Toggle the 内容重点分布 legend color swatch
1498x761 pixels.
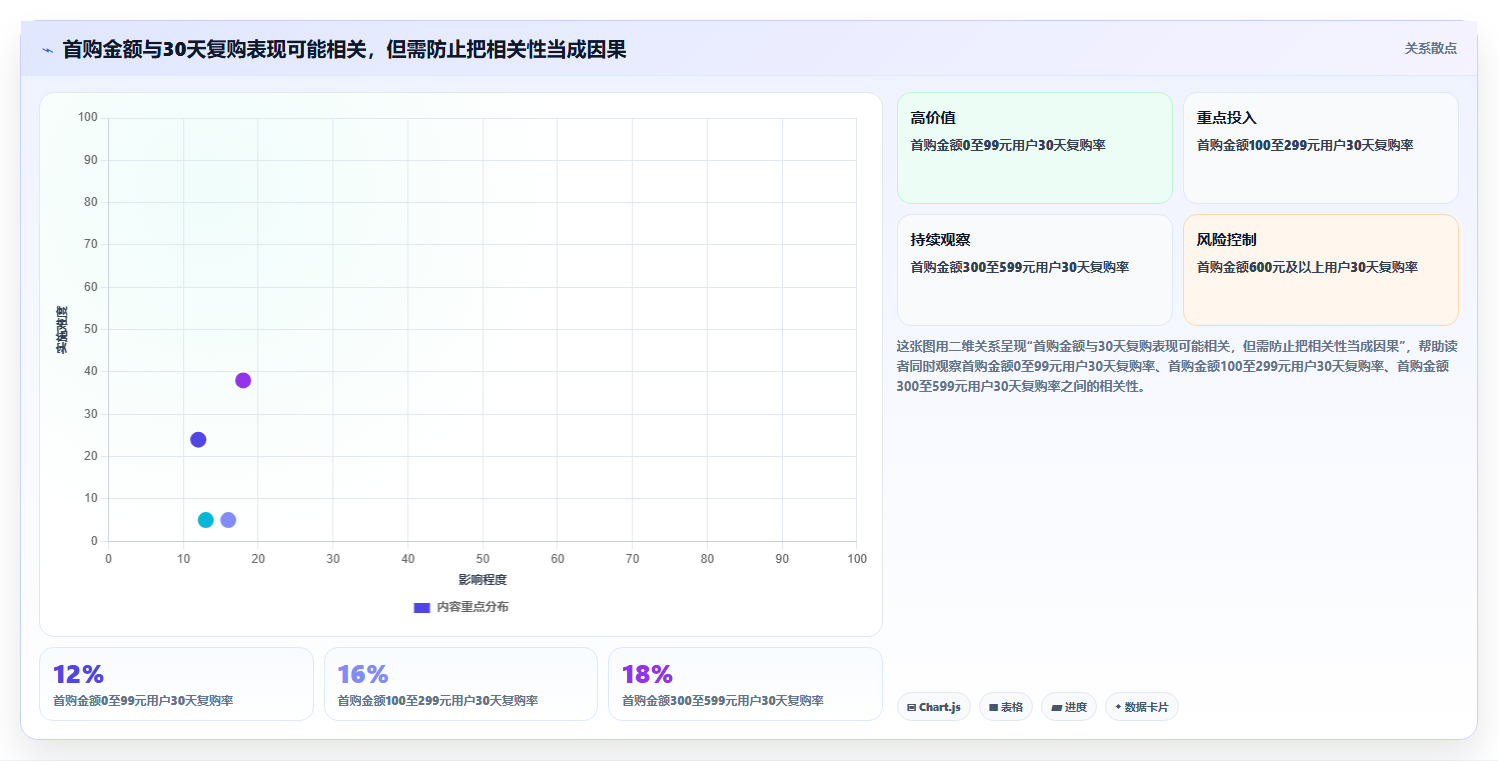(x=422, y=608)
